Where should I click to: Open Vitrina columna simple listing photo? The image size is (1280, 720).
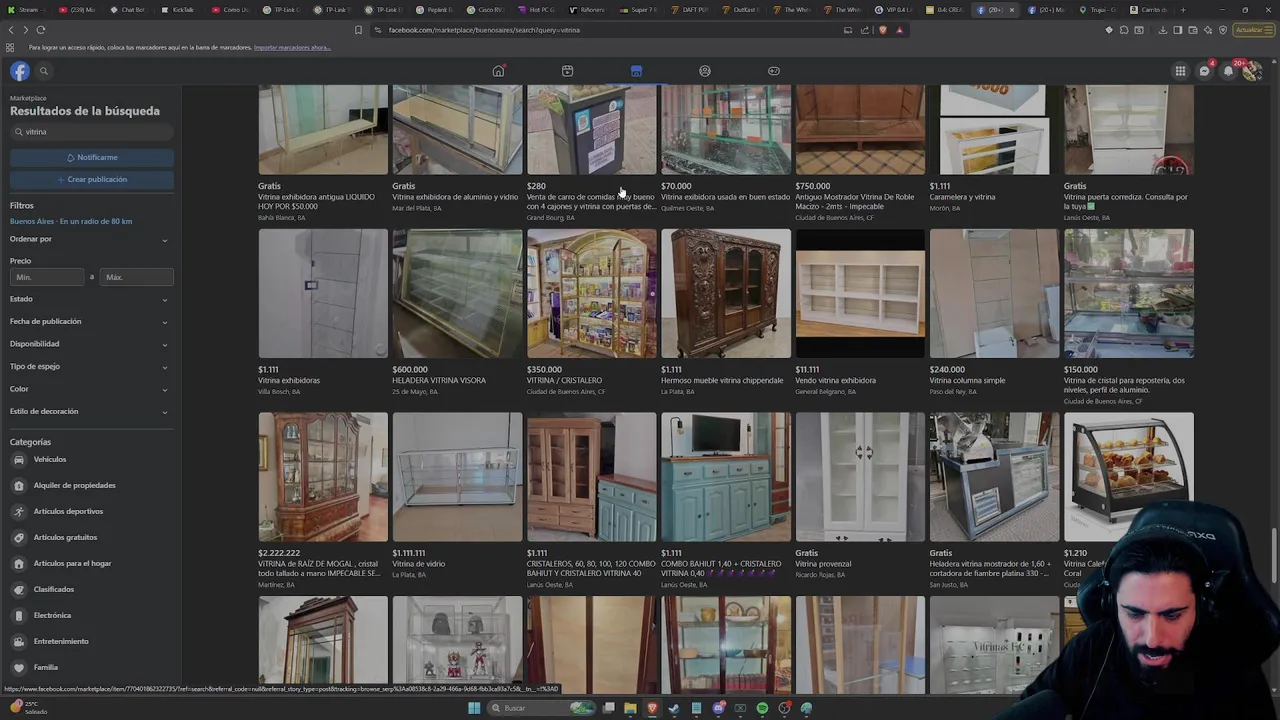point(994,293)
